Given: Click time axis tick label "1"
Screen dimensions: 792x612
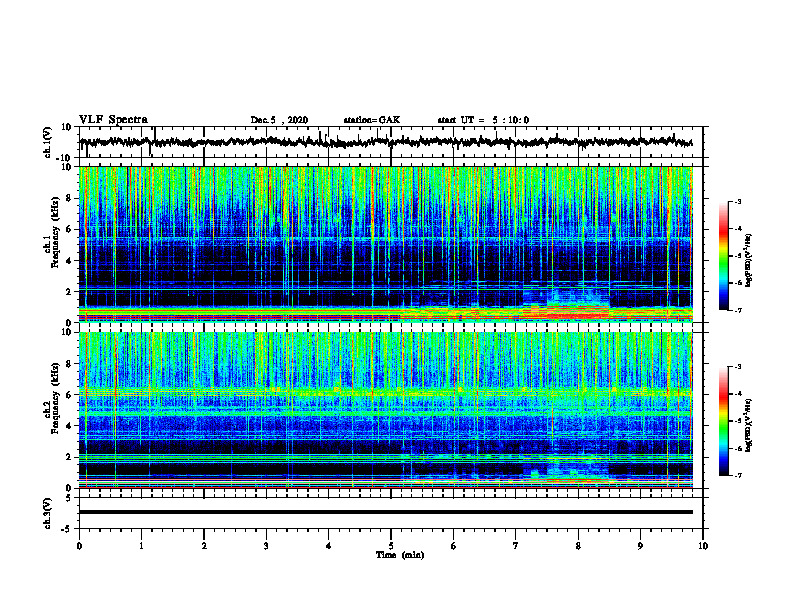Looking at the screenshot, I should (141, 546).
